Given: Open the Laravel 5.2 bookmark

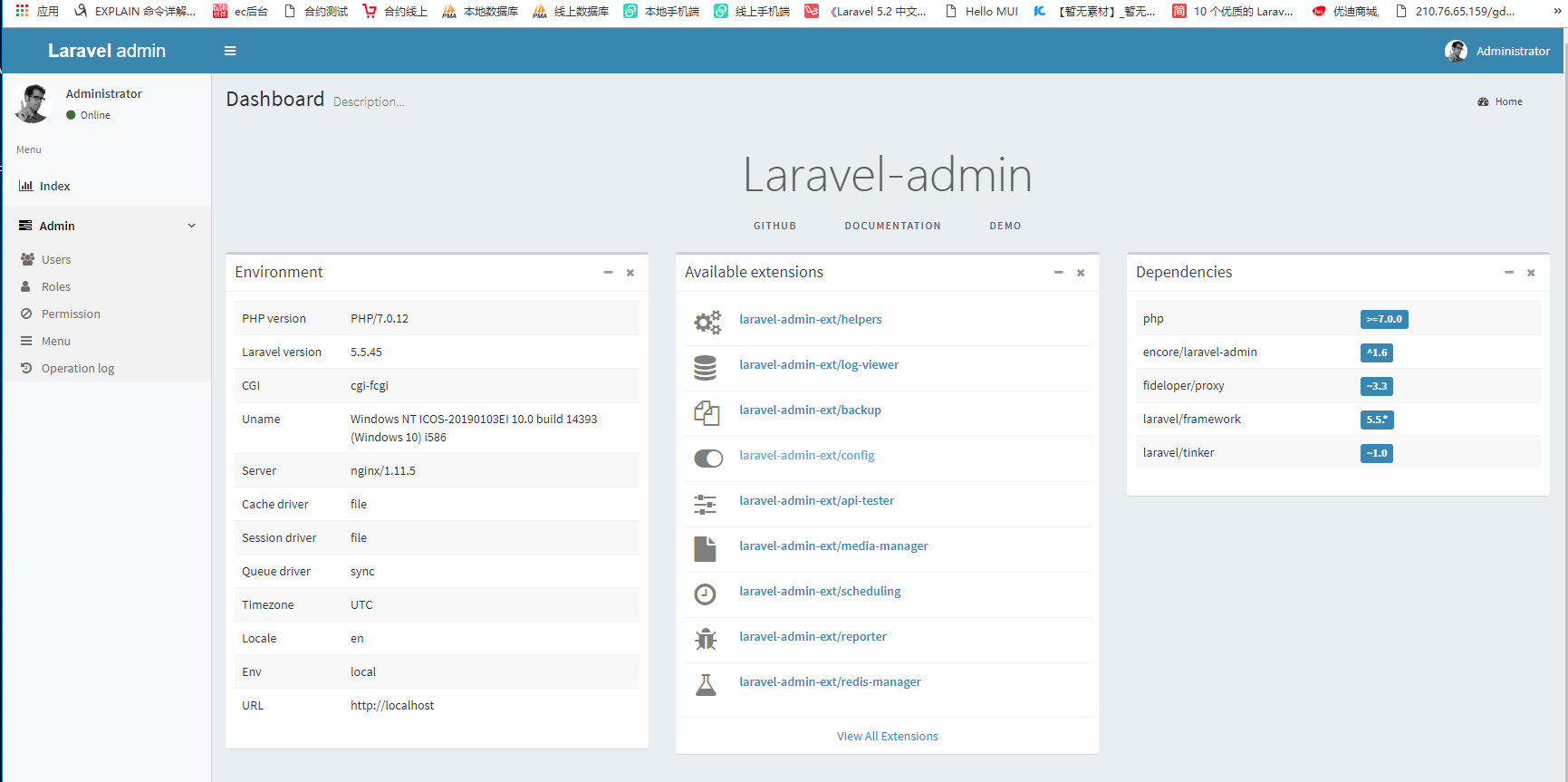Looking at the screenshot, I should point(866,11).
